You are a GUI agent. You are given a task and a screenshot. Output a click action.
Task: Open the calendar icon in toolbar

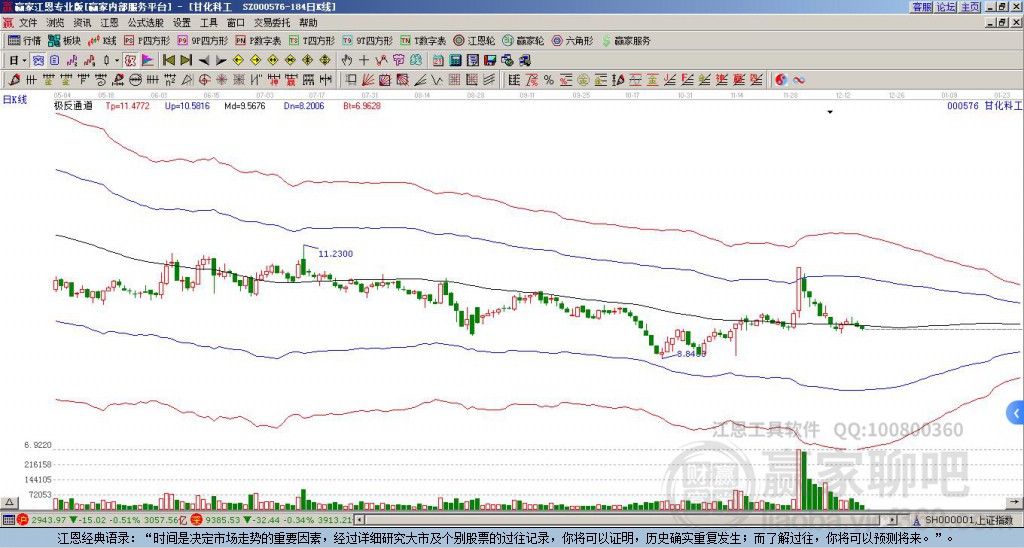438,61
